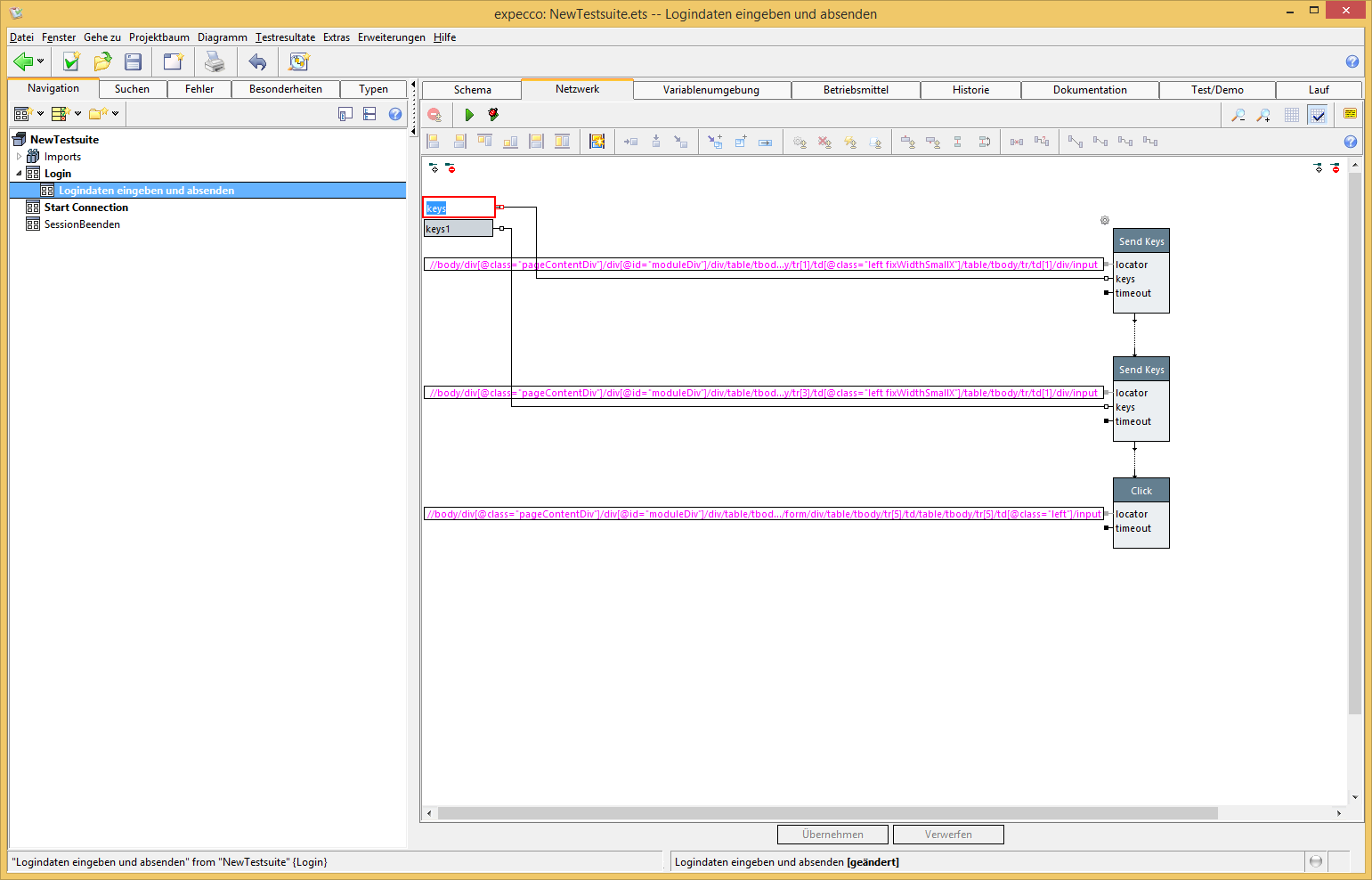Expand the Imports tree node
This screenshot has width=1372, height=880.
tap(19, 157)
